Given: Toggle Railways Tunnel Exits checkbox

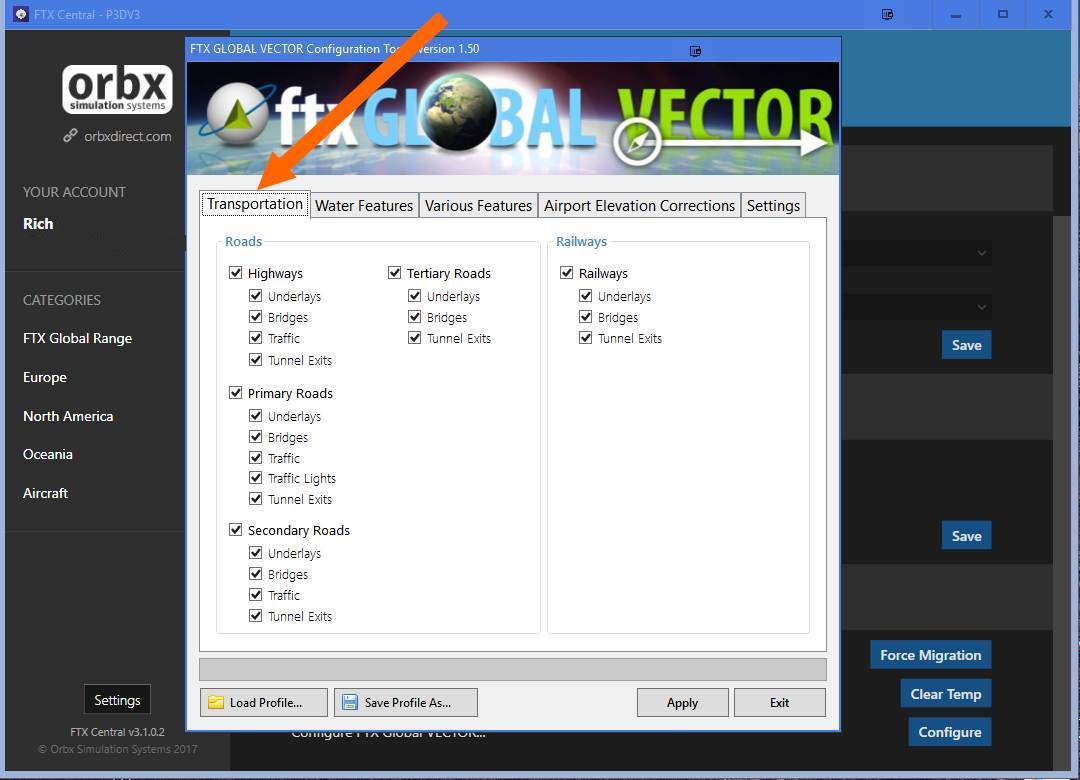Looking at the screenshot, I should click(x=585, y=338).
